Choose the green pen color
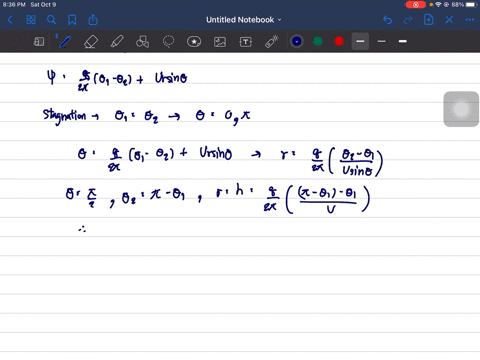 [x=318, y=41]
